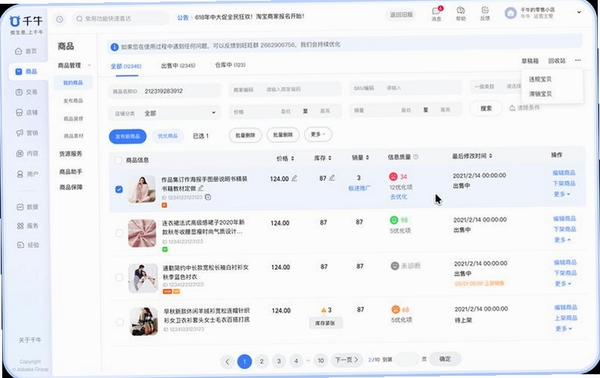Viewport: 600px width, 378px height.
Task: Click the red sad-face quality icon 34
Action: (x=393, y=176)
